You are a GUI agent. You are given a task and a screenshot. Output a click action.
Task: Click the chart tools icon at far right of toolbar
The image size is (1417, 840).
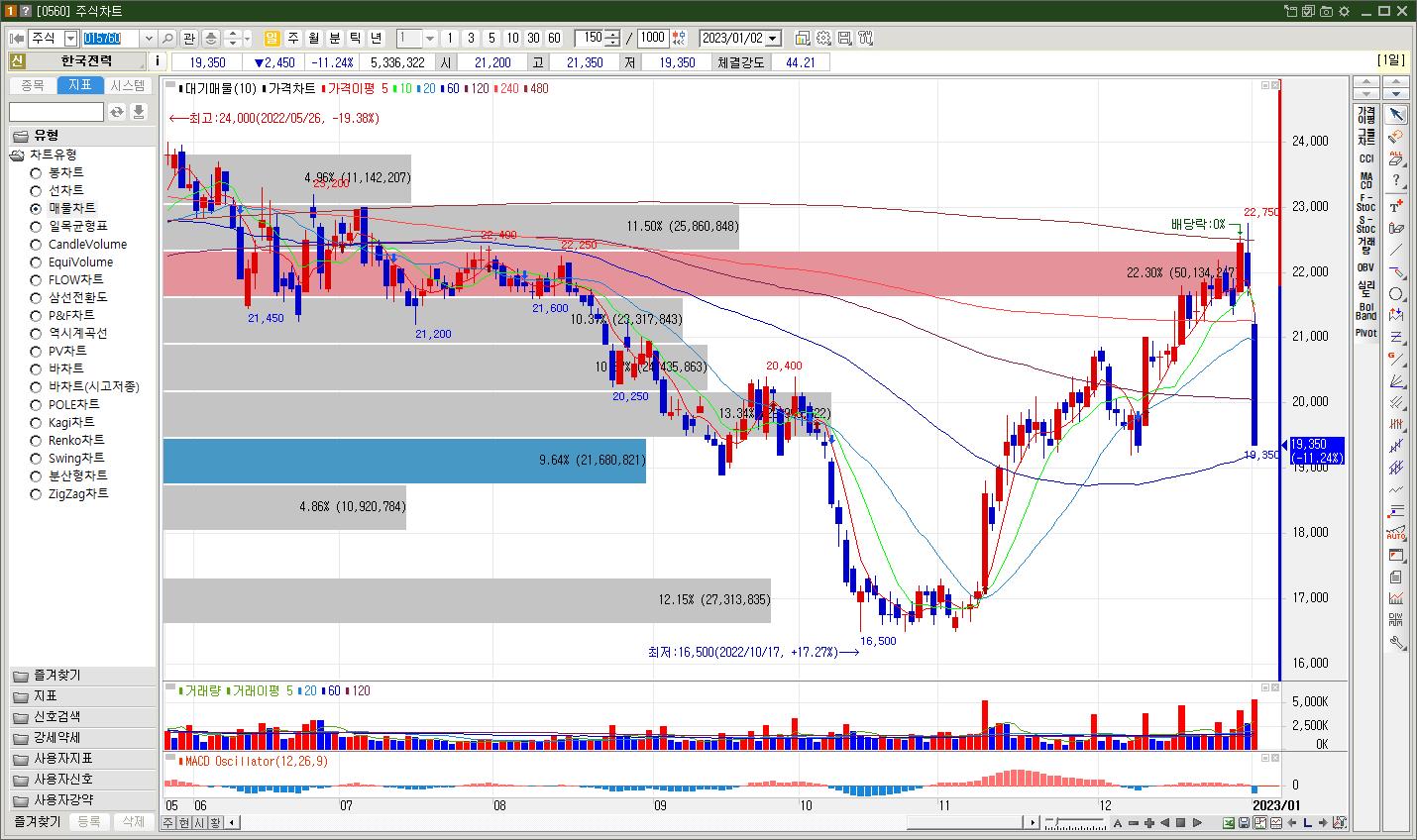tap(865, 39)
